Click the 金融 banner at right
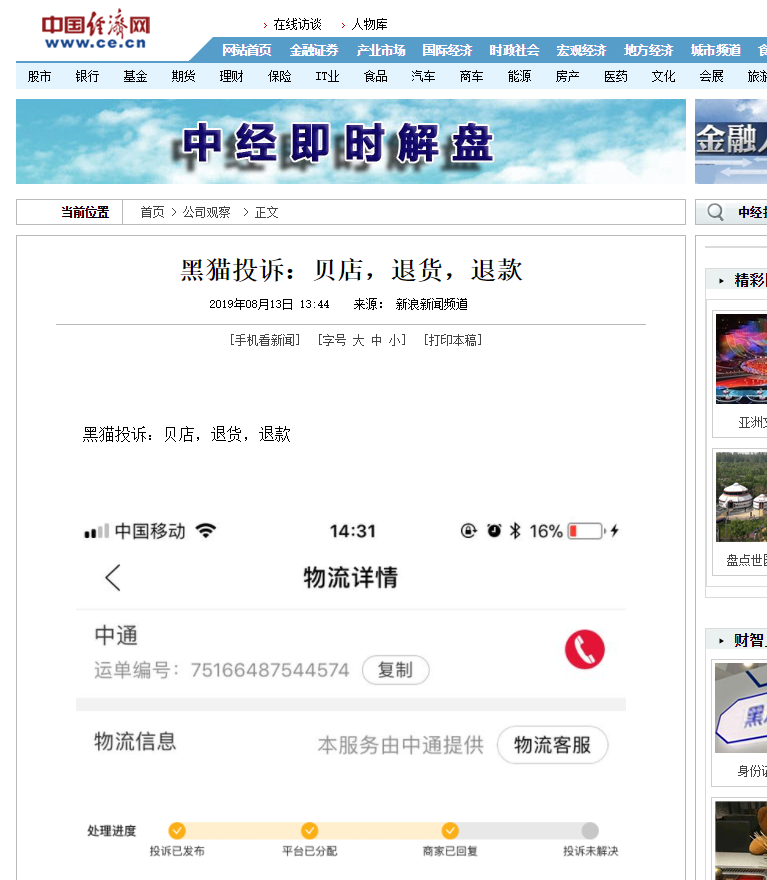The image size is (767, 880). [731, 141]
